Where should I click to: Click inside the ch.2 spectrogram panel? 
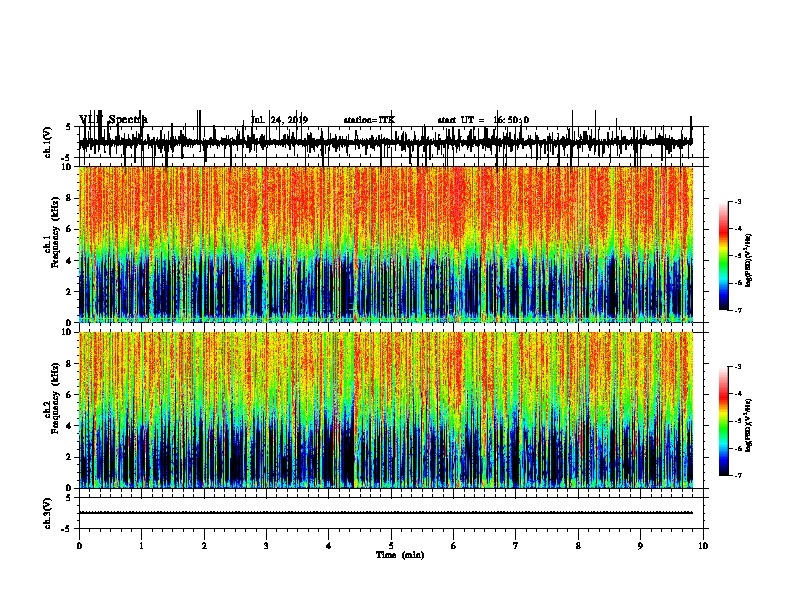click(x=386, y=410)
